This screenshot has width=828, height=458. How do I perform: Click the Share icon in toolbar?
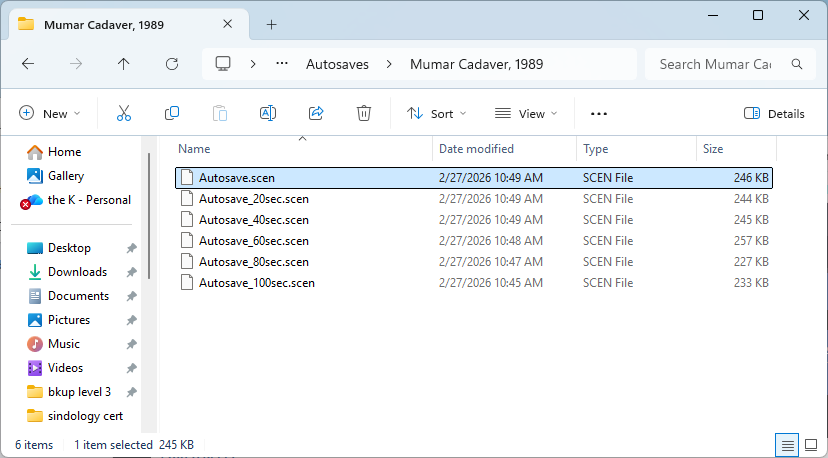point(316,113)
